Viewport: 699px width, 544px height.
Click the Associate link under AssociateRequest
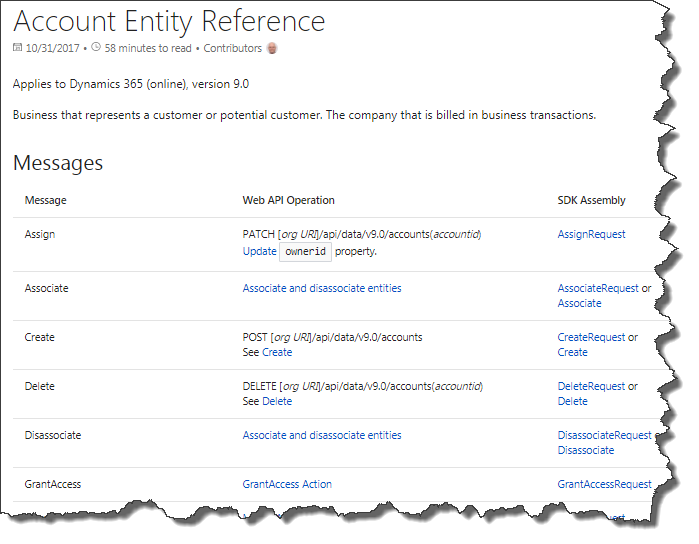(579, 303)
